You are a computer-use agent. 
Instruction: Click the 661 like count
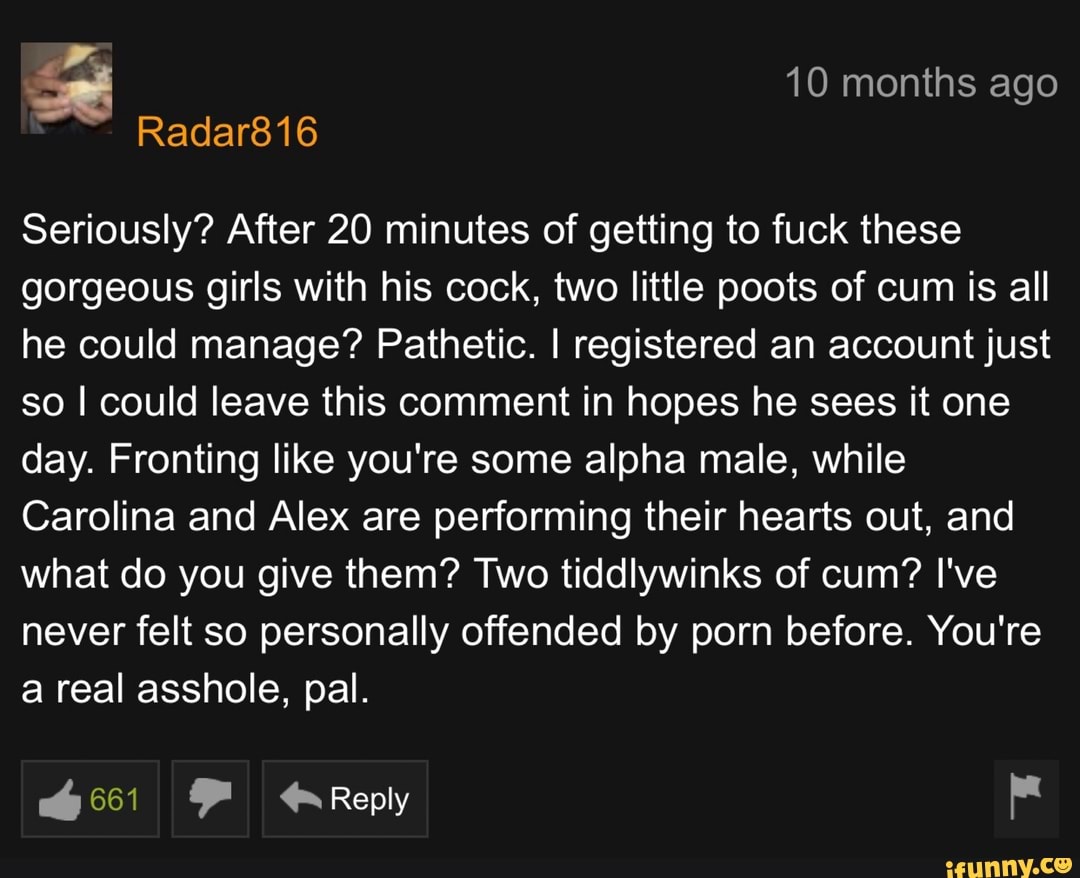point(114,799)
